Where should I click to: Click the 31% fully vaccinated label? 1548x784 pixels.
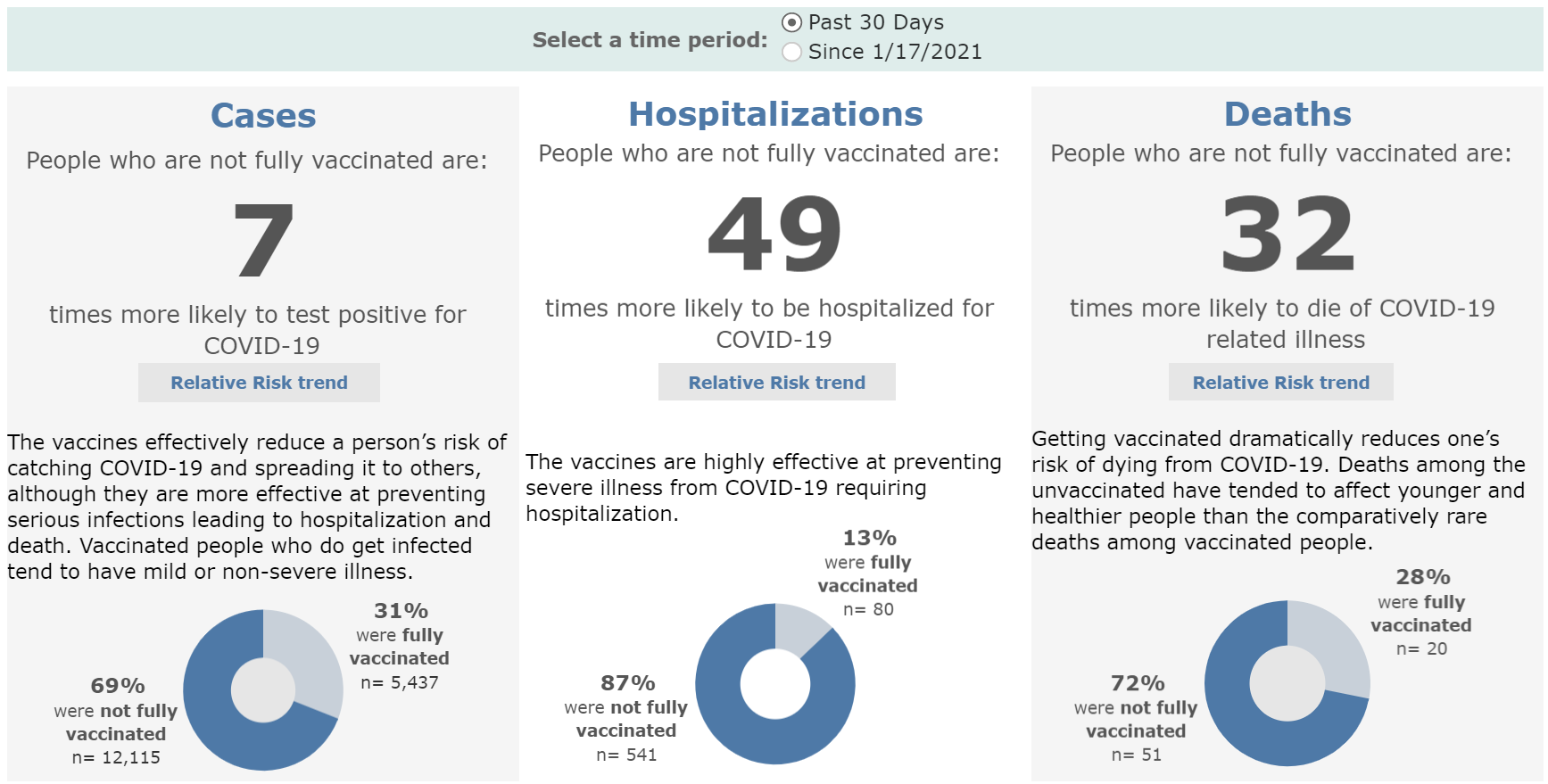pyautogui.click(x=401, y=612)
